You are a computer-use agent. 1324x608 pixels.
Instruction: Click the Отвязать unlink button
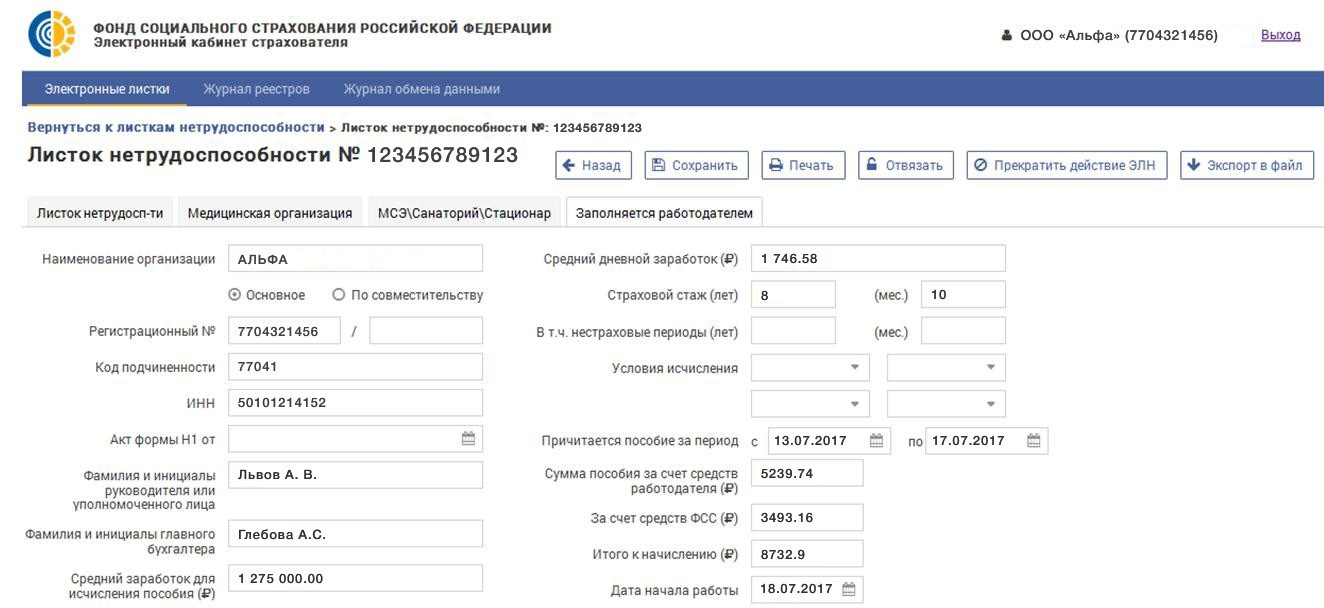coord(905,166)
